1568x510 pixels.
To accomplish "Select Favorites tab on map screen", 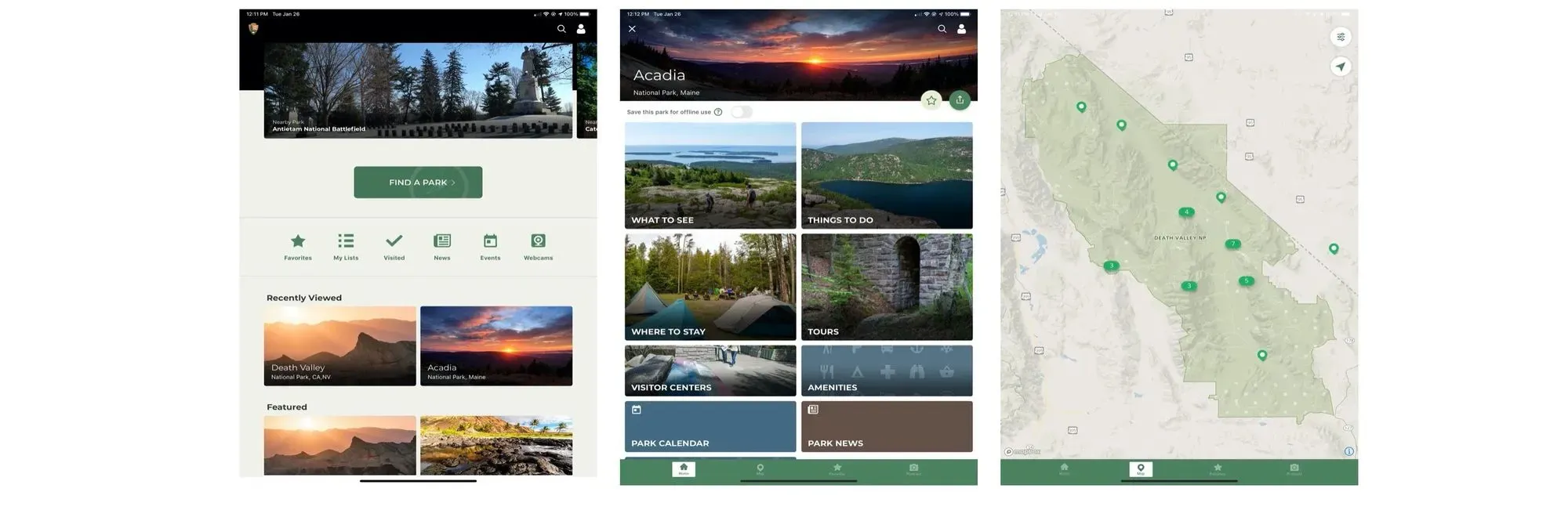I will click(1218, 469).
